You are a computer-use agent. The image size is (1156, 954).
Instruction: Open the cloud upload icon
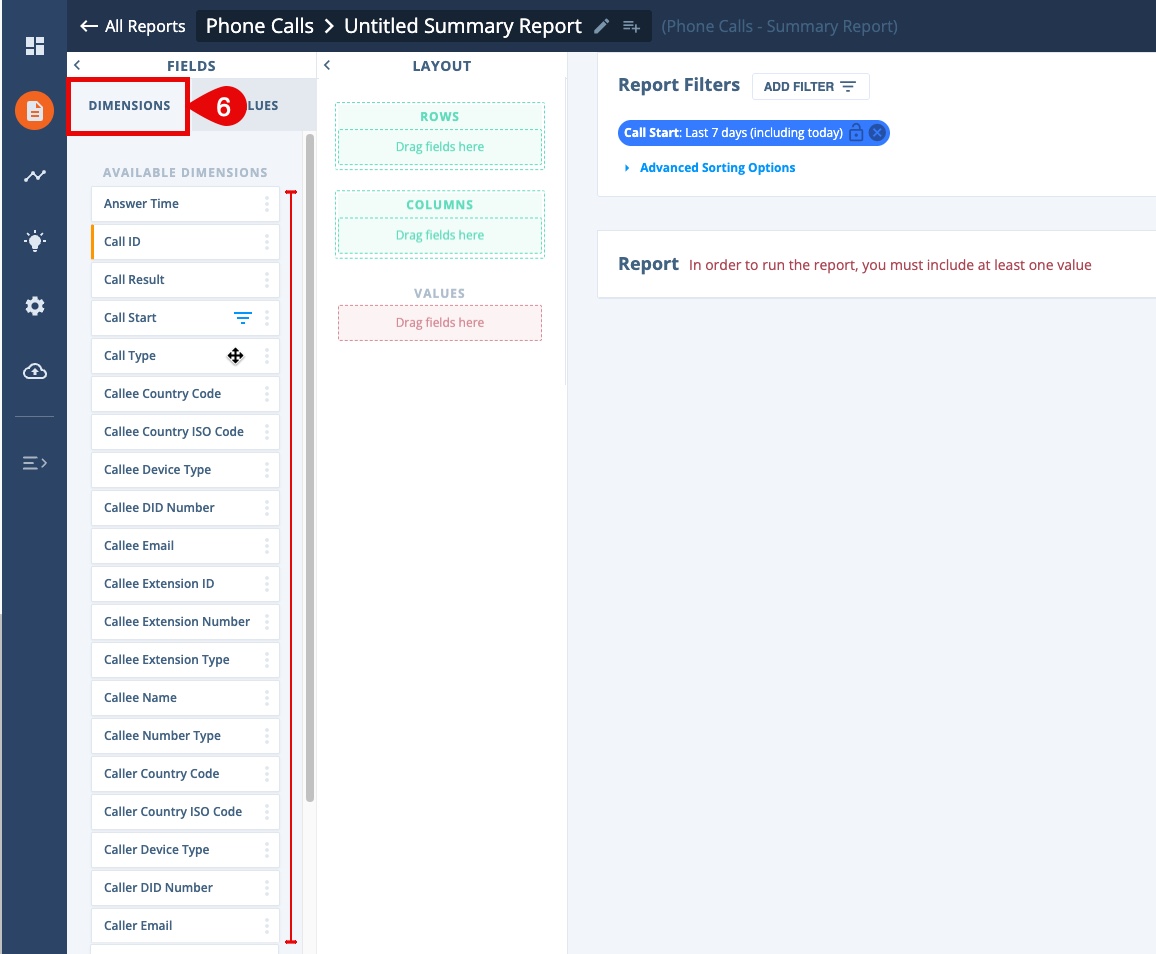35,371
